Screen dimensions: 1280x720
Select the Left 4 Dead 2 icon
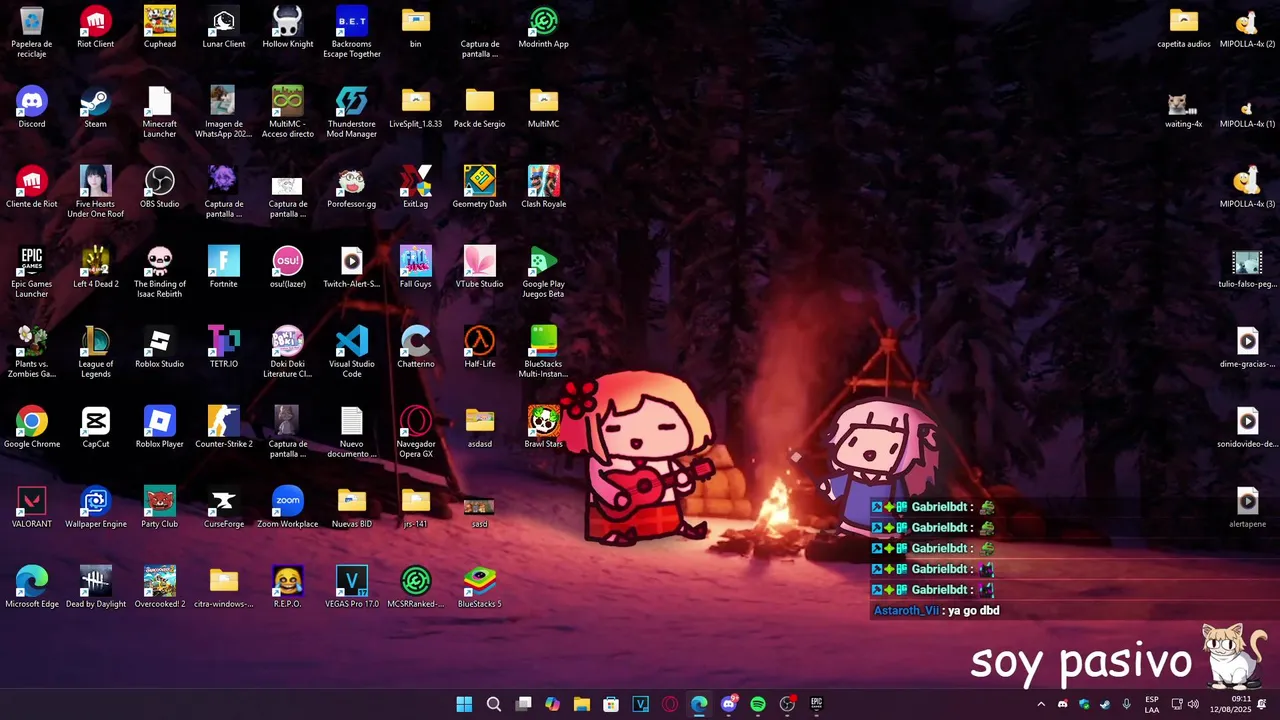click(96, 267)
